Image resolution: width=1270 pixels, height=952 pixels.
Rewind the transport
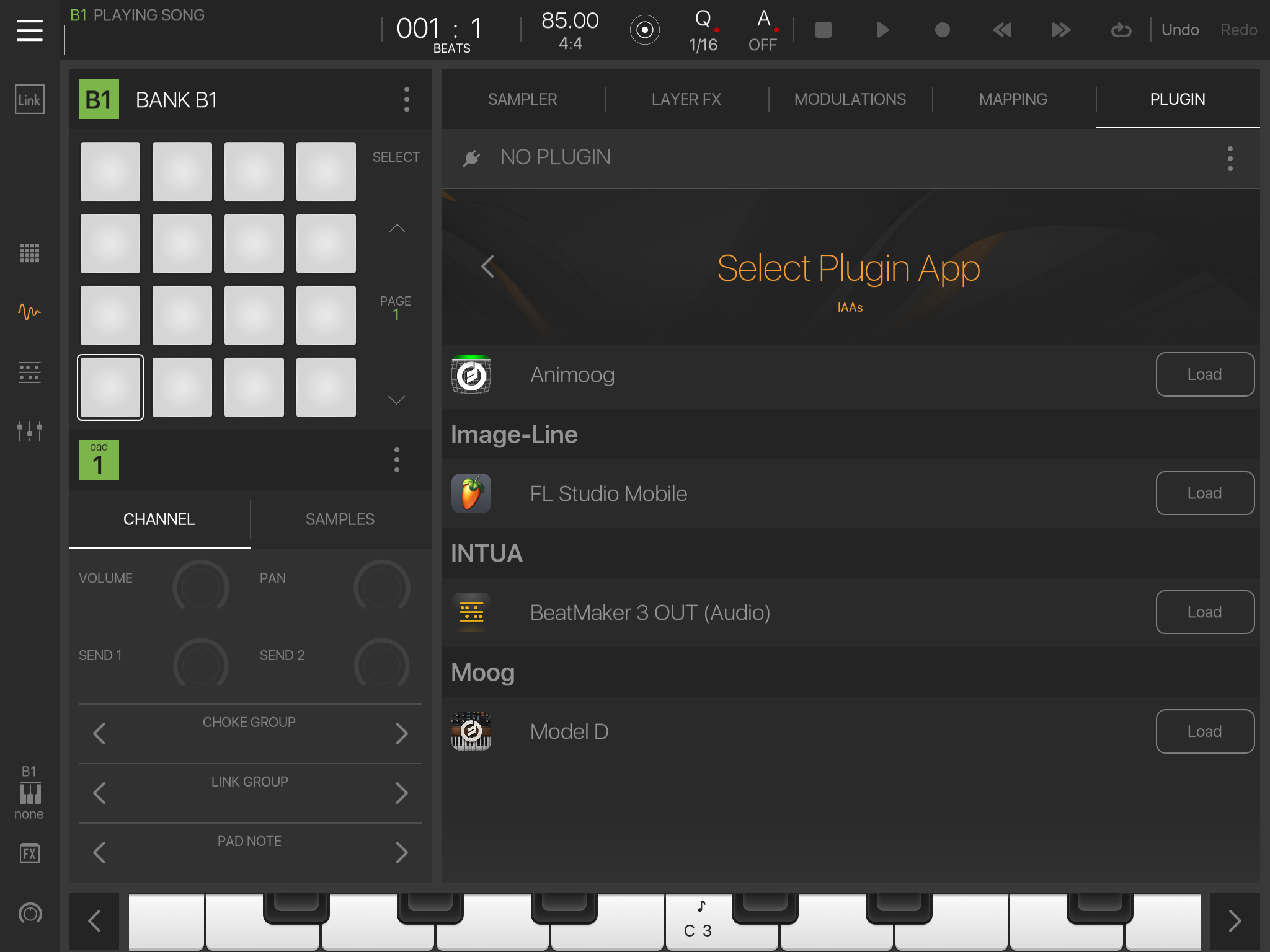pos(1002,30)
